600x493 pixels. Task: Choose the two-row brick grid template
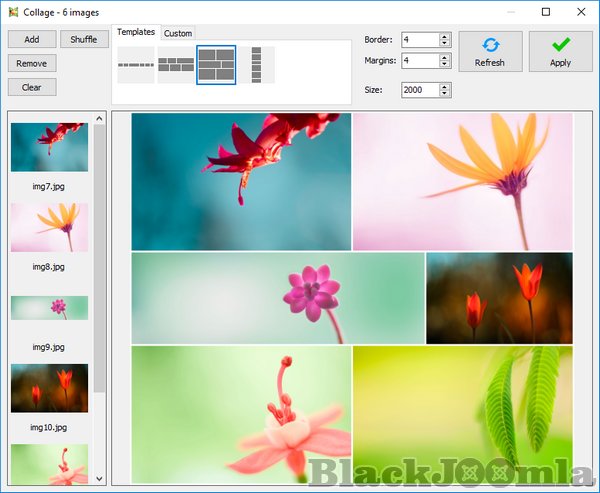(176, 65)
